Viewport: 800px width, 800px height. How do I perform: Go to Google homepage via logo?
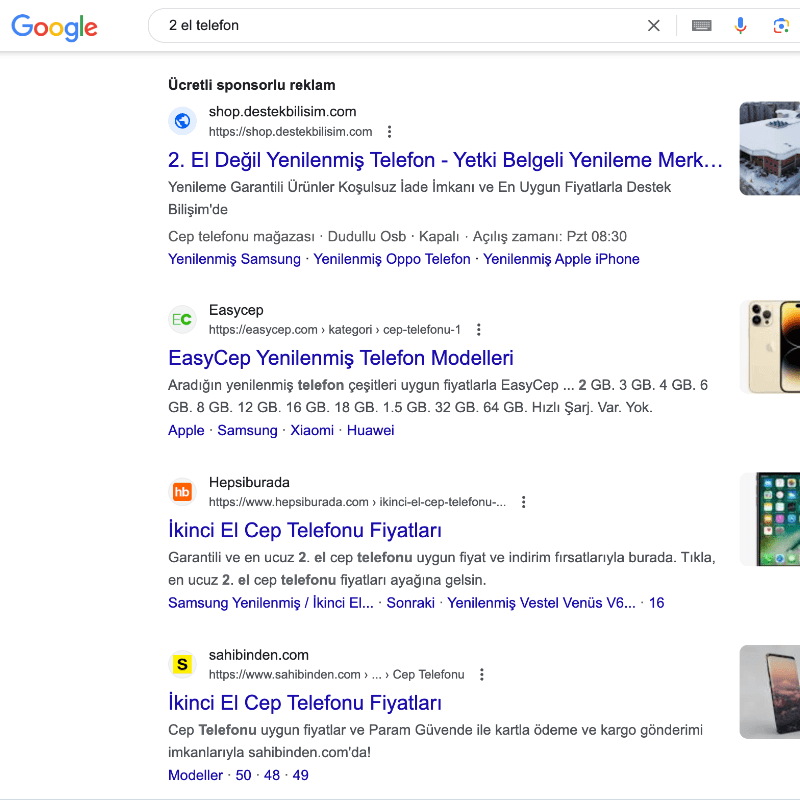(x=55, y=27)
